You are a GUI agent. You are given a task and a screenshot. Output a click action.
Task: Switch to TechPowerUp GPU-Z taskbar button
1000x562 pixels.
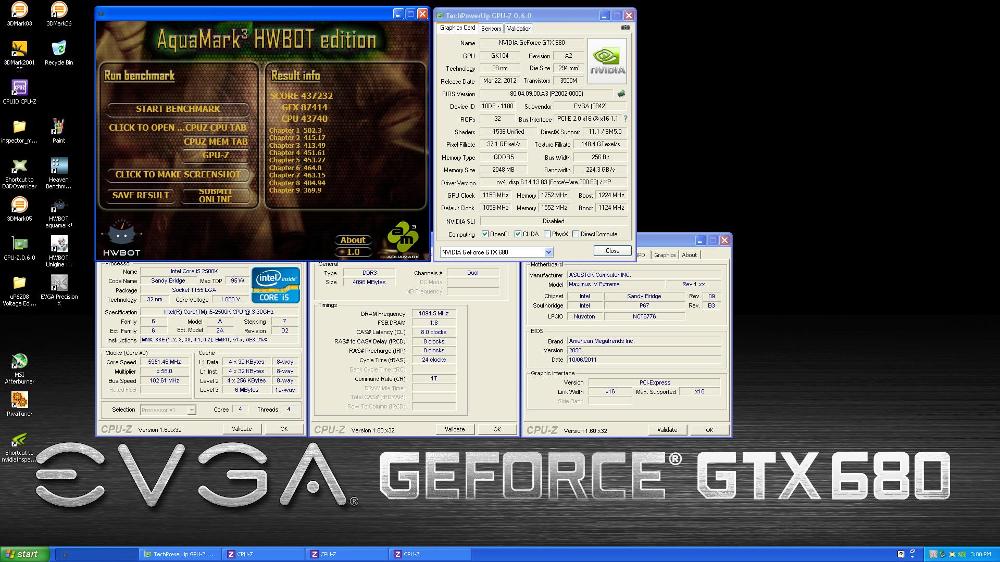coord(180,554)
